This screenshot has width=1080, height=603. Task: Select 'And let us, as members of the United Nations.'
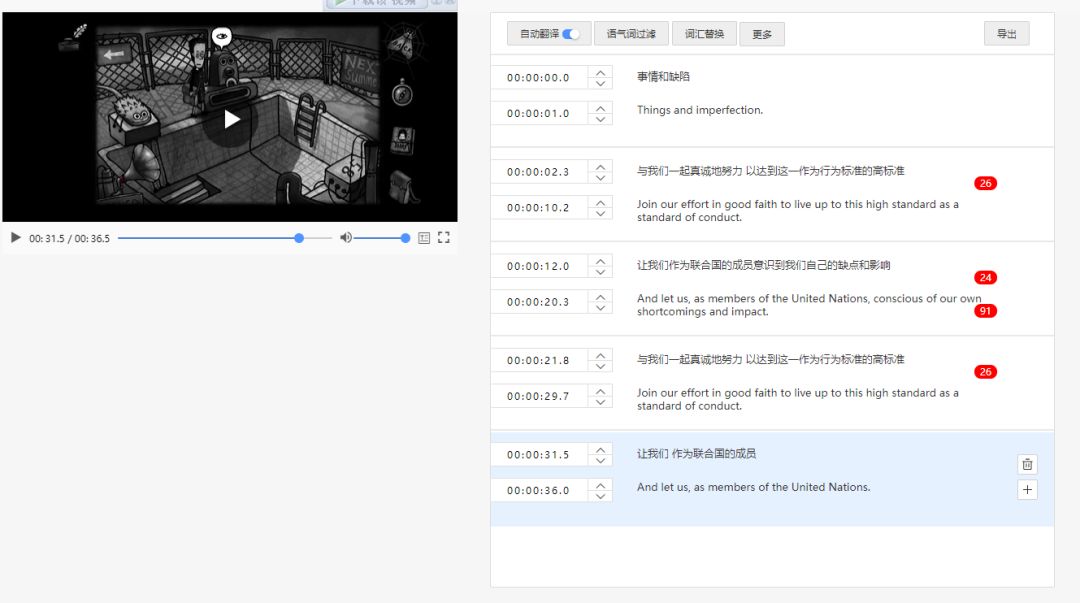754,487
